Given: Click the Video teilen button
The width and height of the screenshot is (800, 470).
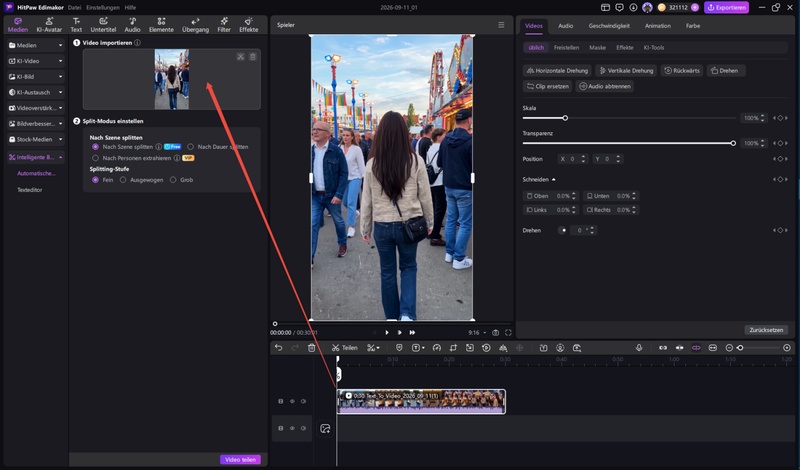Looking at the screenshot, I should click(240, 459).
